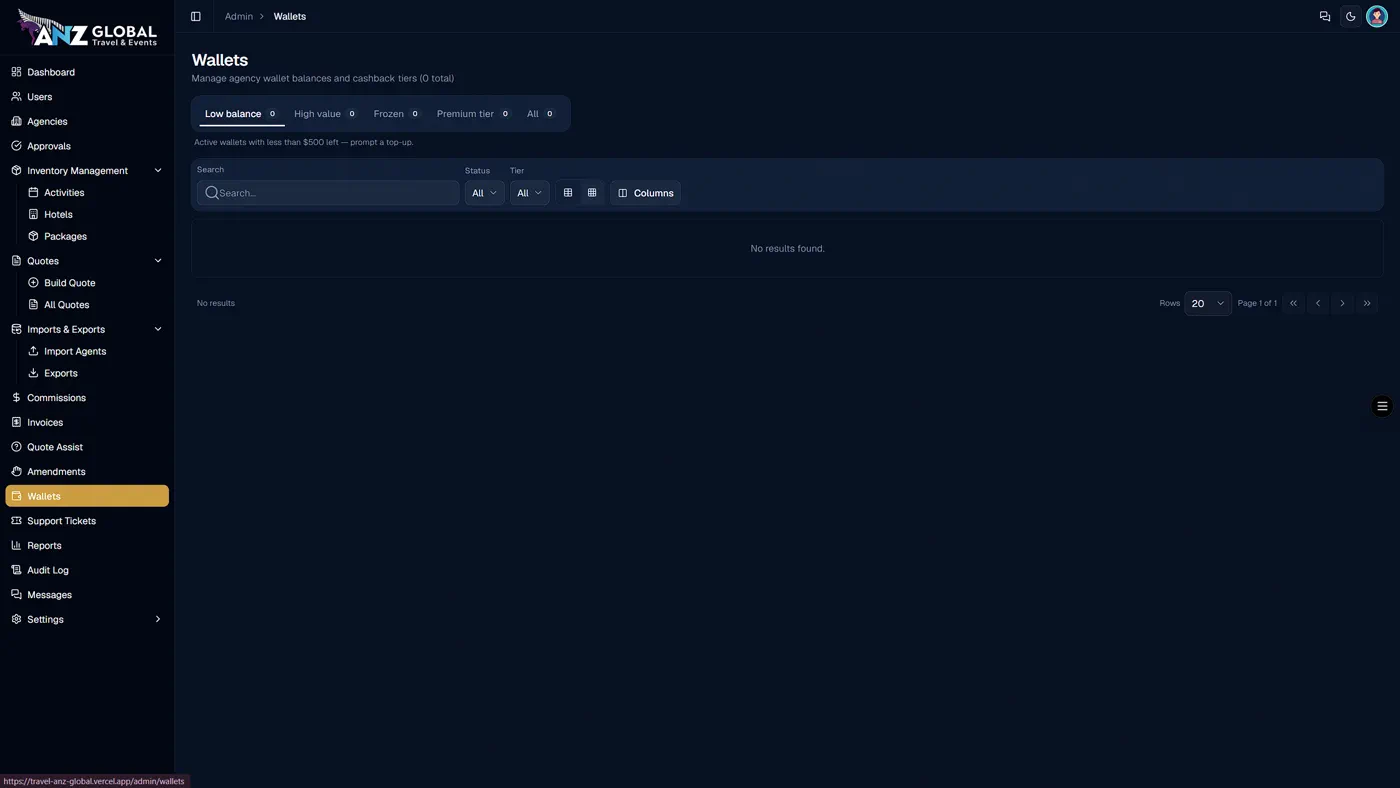Collapse Imports & Exports section chevron

tap(158, 329)
